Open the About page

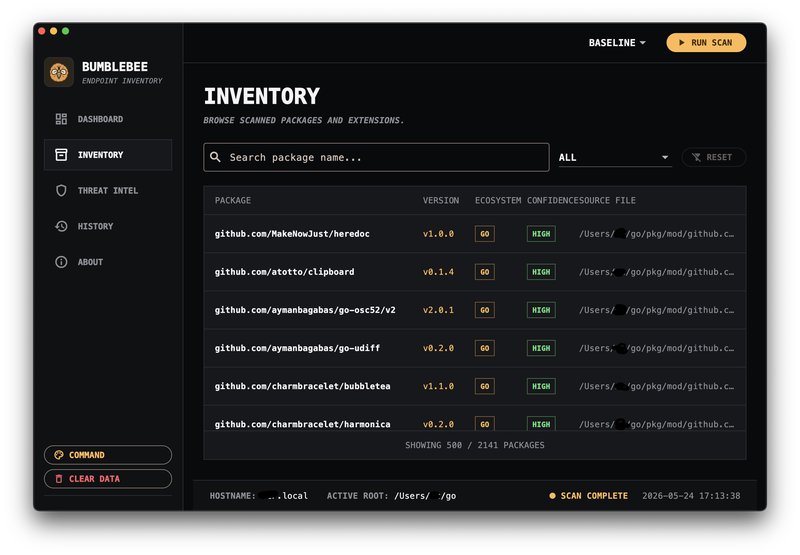click(108, 262)
